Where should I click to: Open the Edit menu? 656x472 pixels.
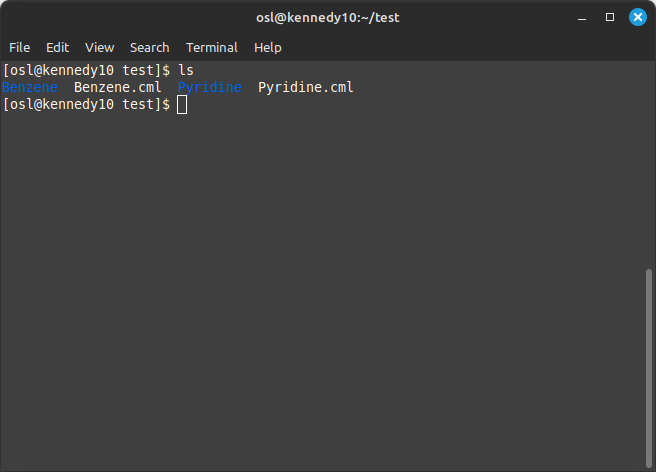[x=57, y=48]
